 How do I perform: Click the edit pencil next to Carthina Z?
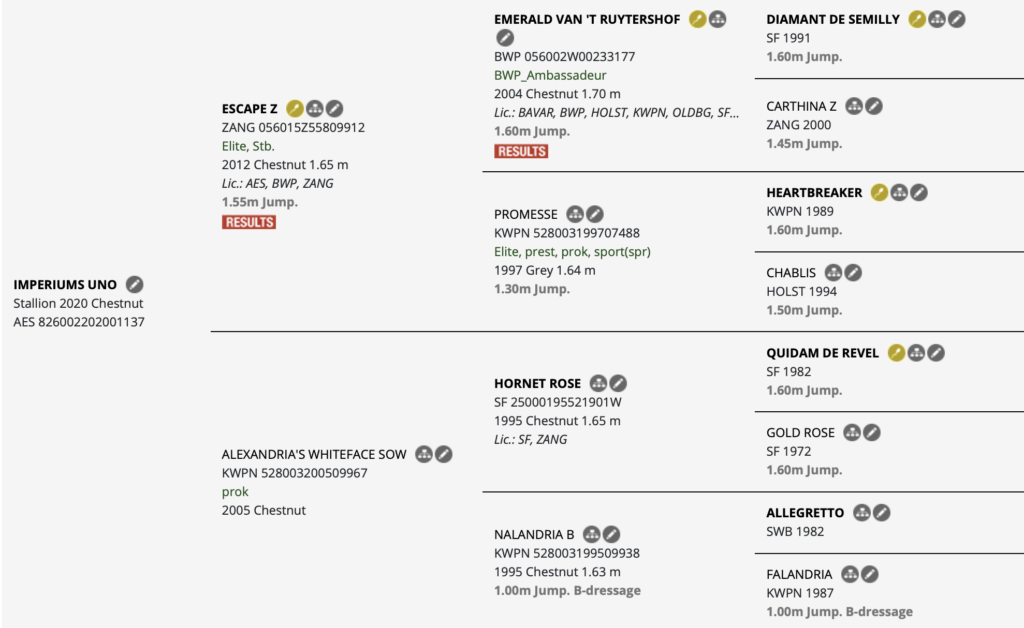tap(874, 106)
